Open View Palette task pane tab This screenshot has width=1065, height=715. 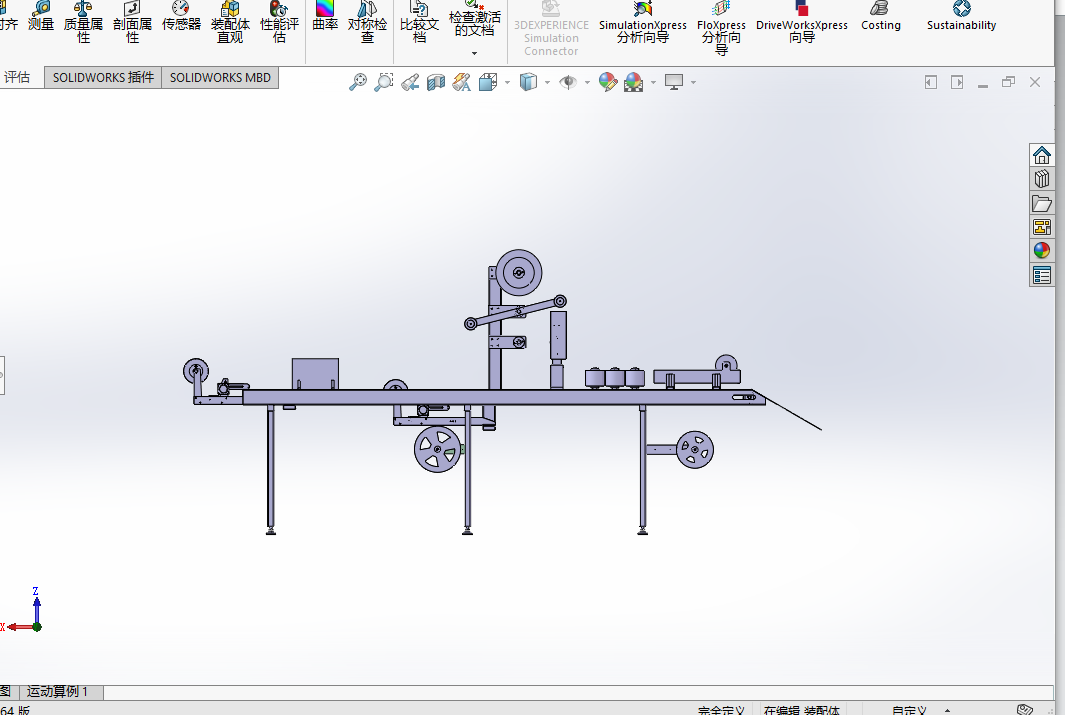click(x=1042, y=227)
